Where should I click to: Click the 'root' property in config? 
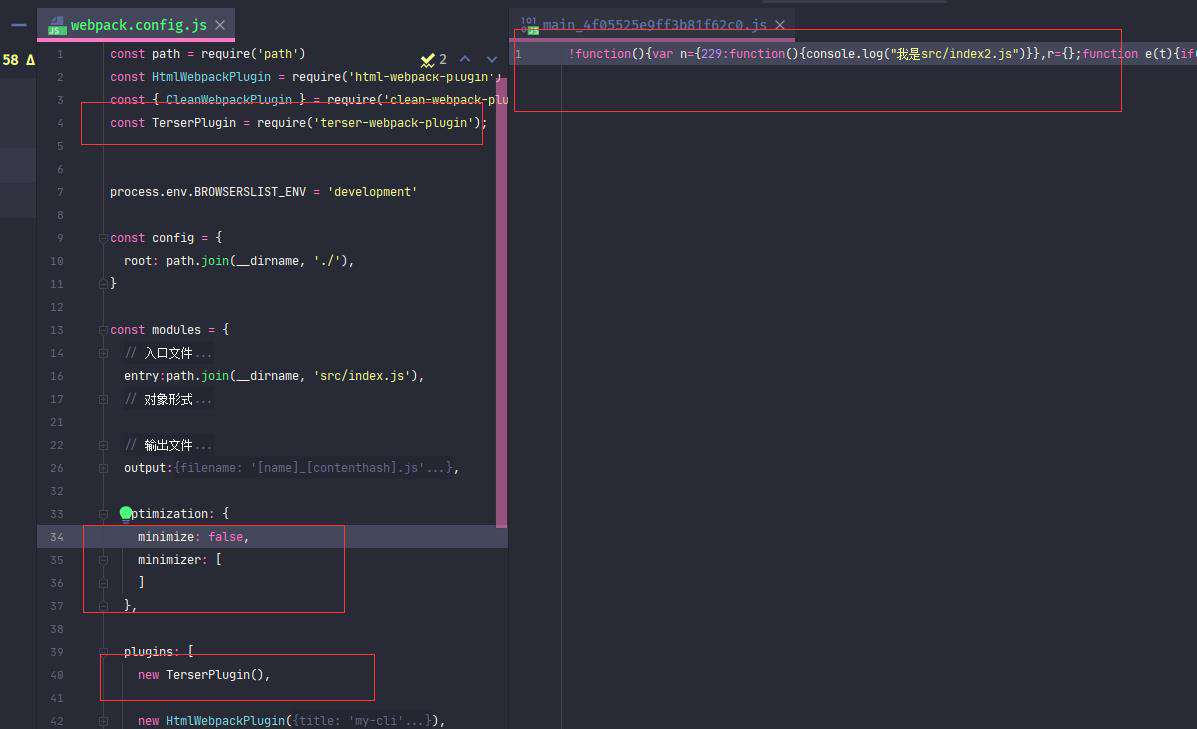[138, 261]
